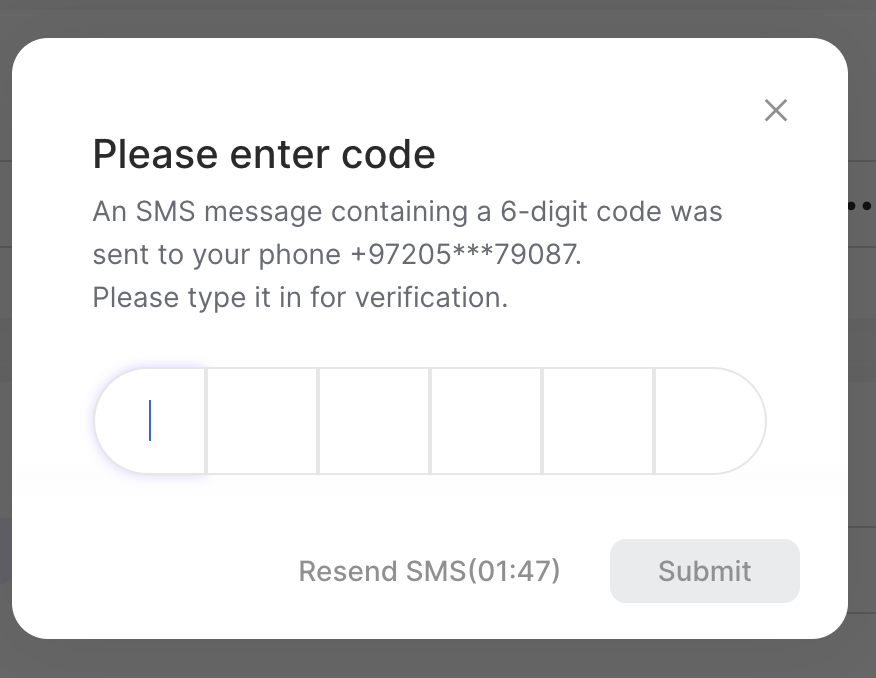This screenshot has height=678, width=876.
Task: Focus the last code digit box
Action: pyautogui.click(x=708, y=421)
